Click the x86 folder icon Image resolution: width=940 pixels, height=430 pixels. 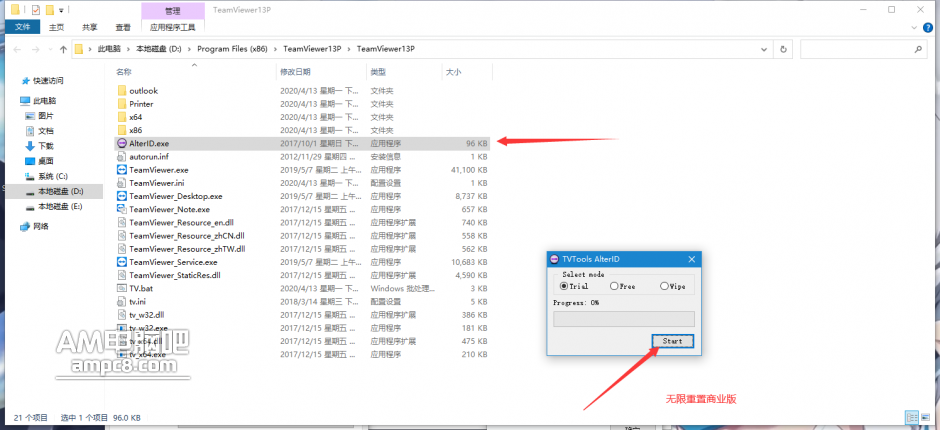pos(122,130)
